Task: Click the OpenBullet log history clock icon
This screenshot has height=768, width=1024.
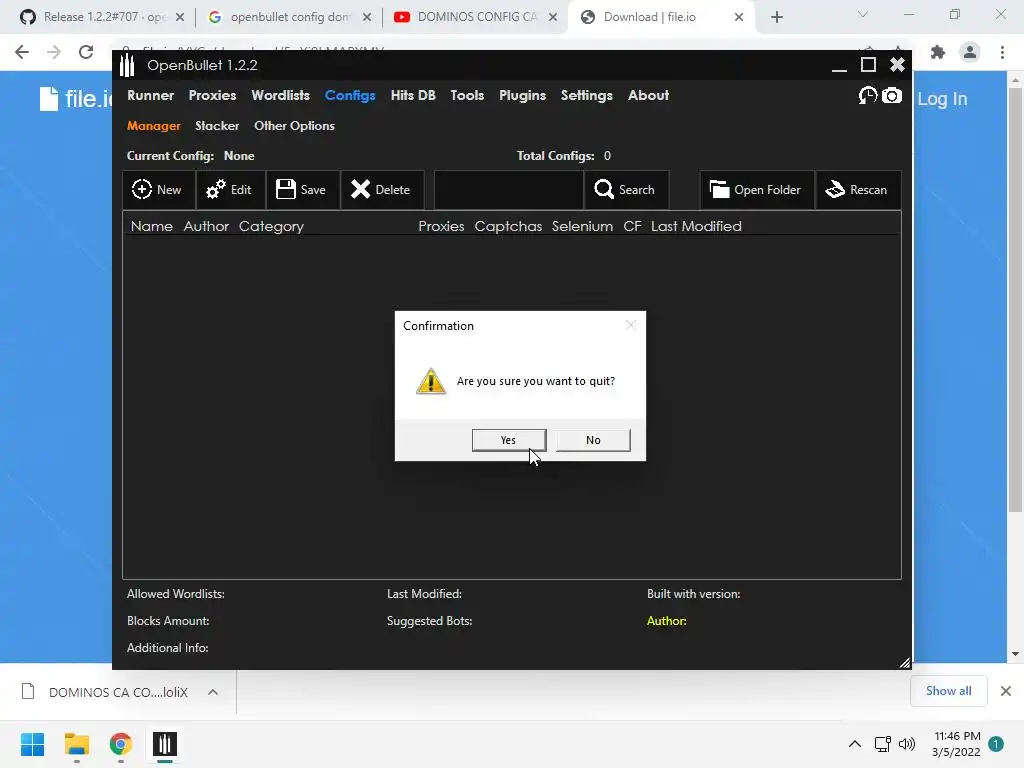Action: [x=867, y=96]
